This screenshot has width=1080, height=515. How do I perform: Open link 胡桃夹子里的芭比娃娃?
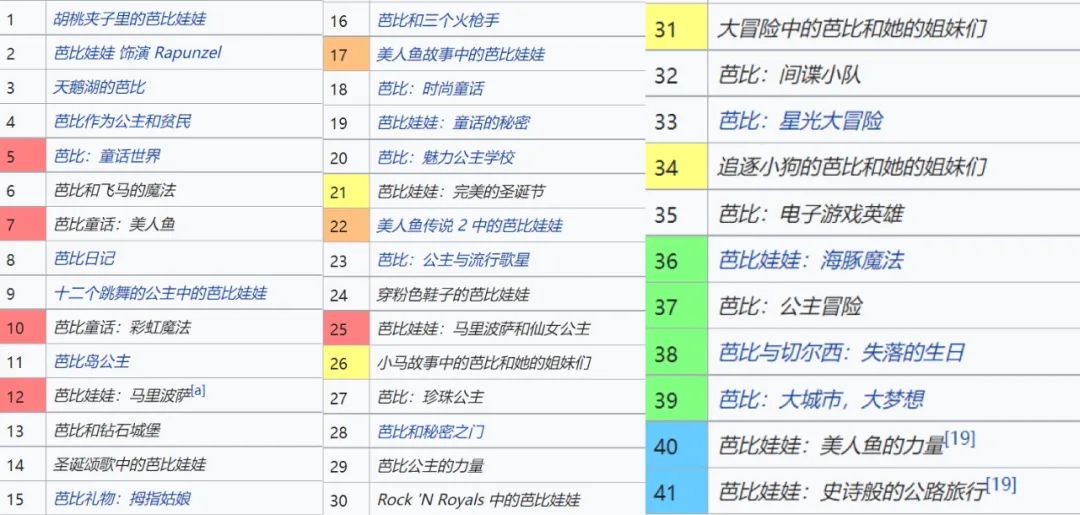(129, 19)
